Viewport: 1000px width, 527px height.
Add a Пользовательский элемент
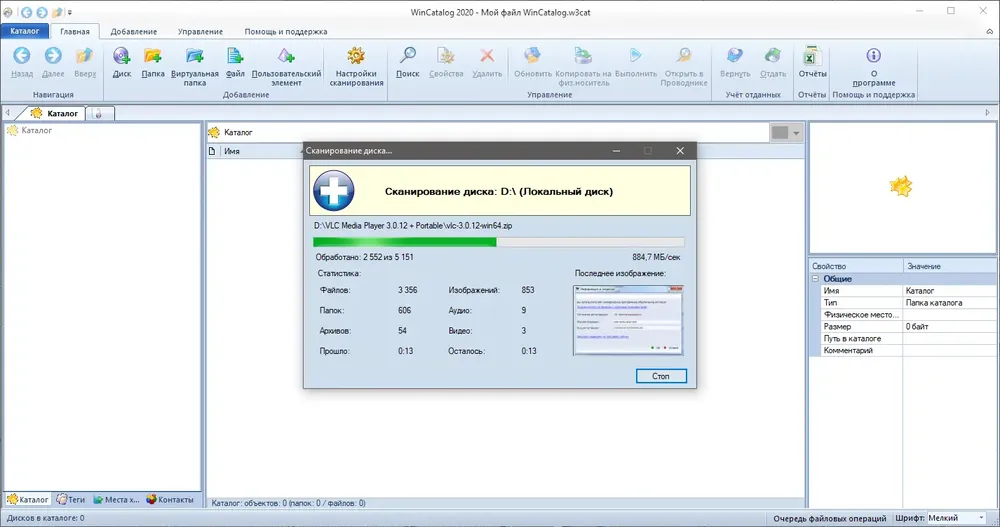click(286, 66)
